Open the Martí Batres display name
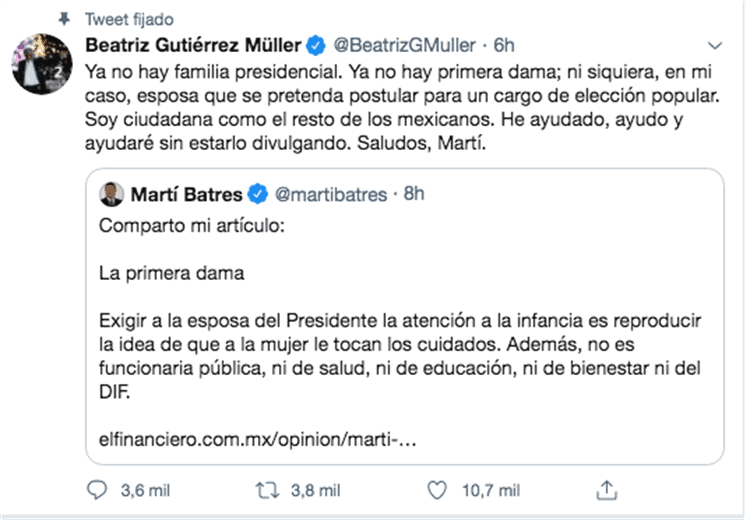The height and width of the screenshot is (520, 750). pyautogui.click(x=188, y=193)
